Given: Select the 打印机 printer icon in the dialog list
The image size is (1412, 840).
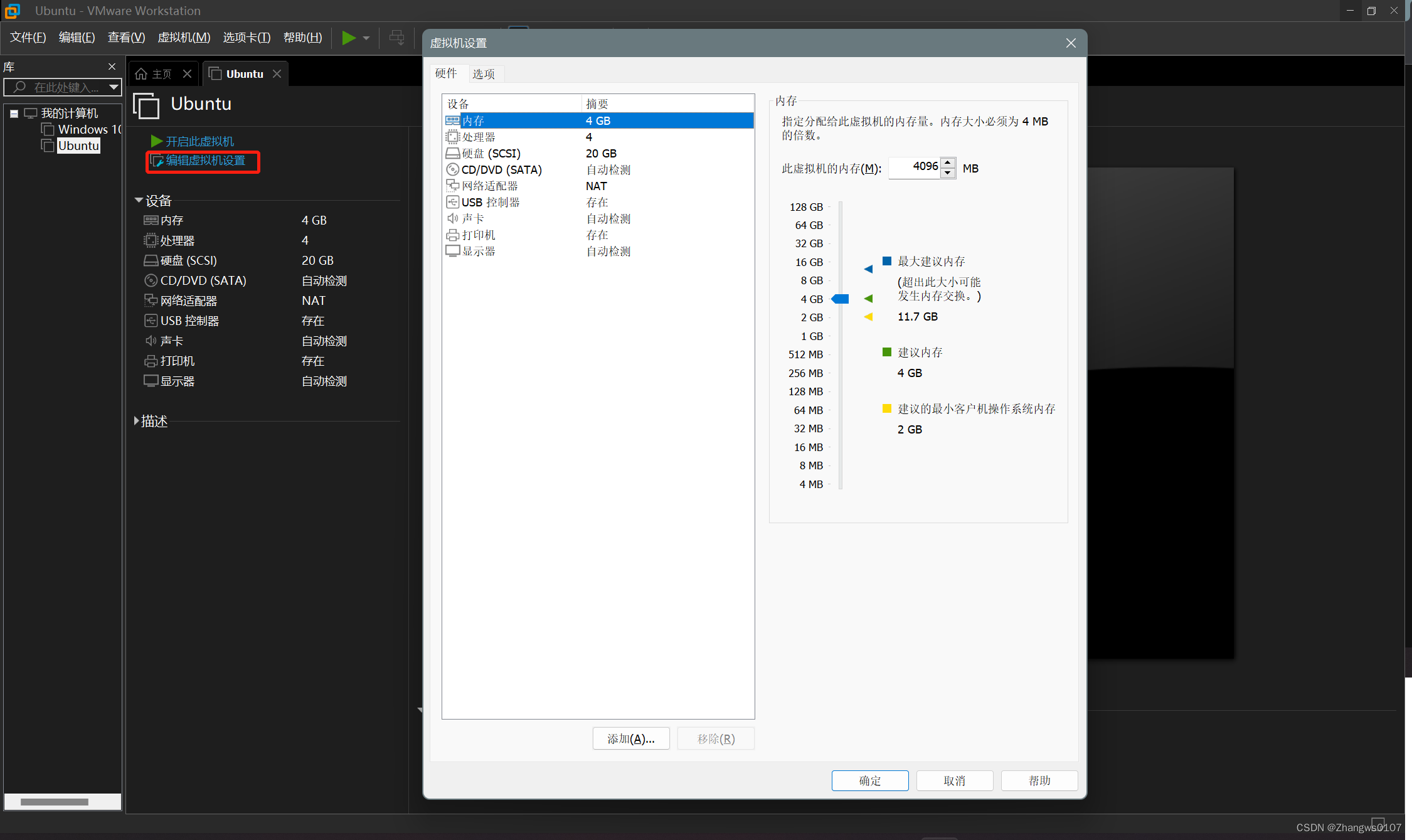Looking at the screenshot, I should tap(452, 235).
